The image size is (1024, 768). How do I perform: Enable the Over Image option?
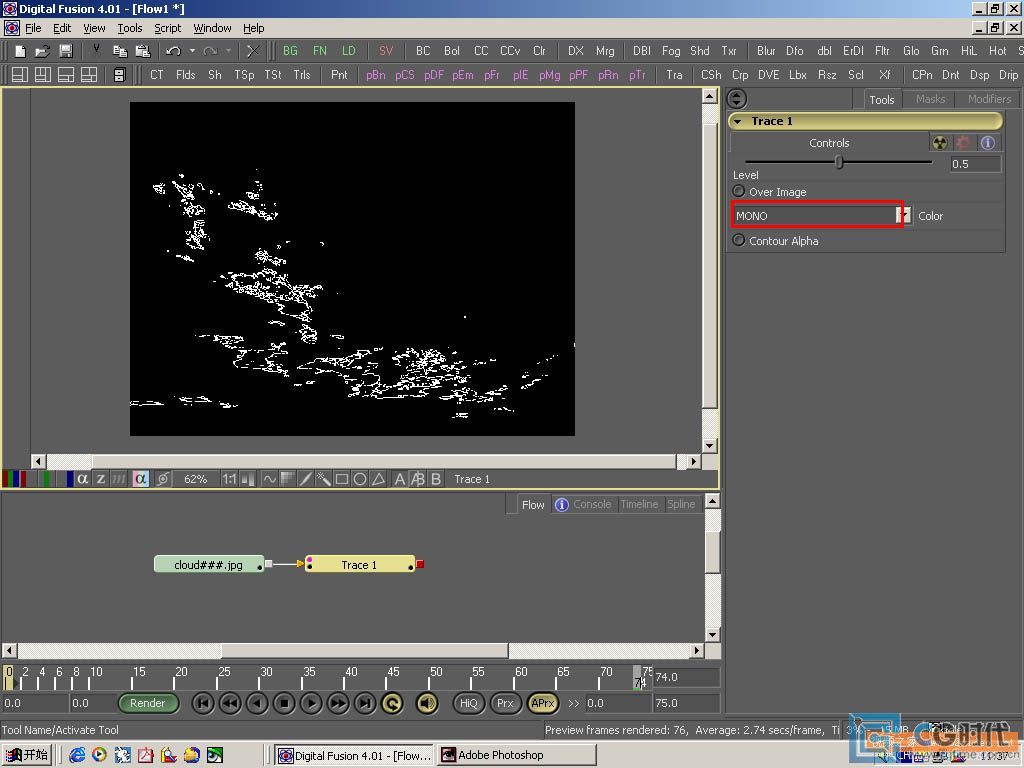(739, 191)
